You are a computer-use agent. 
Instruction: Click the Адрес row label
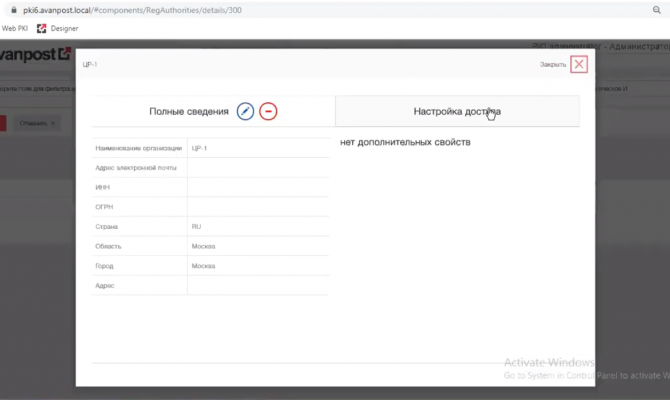[105, 285]
